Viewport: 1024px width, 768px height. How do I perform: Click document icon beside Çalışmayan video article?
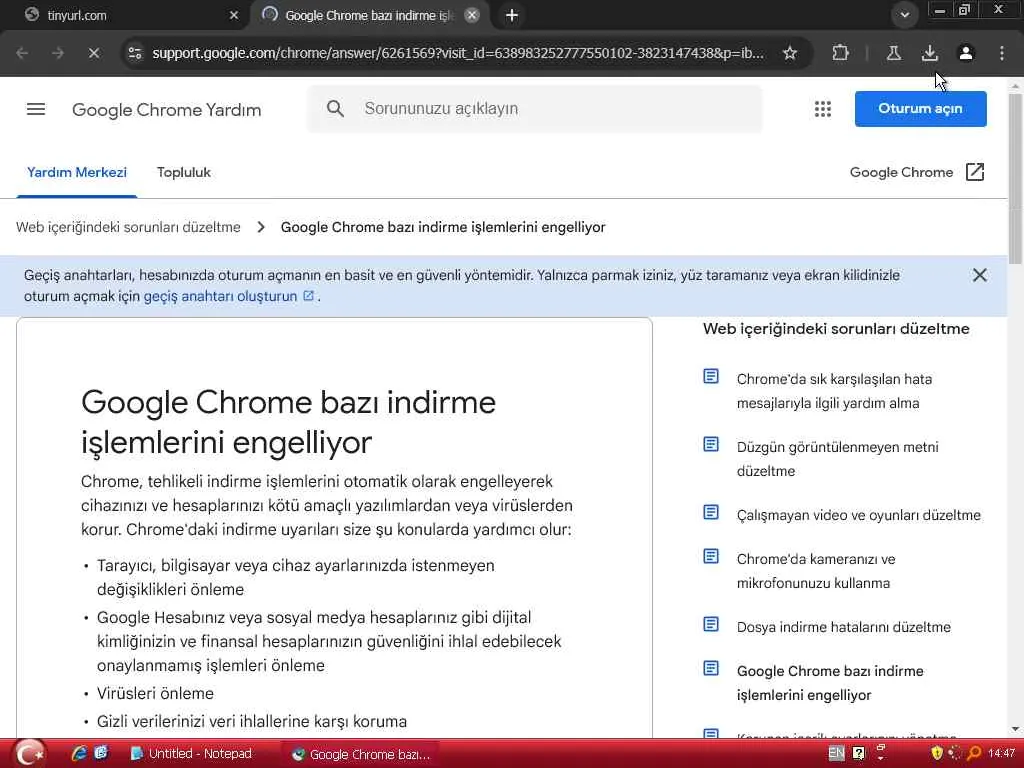point(711,512)
